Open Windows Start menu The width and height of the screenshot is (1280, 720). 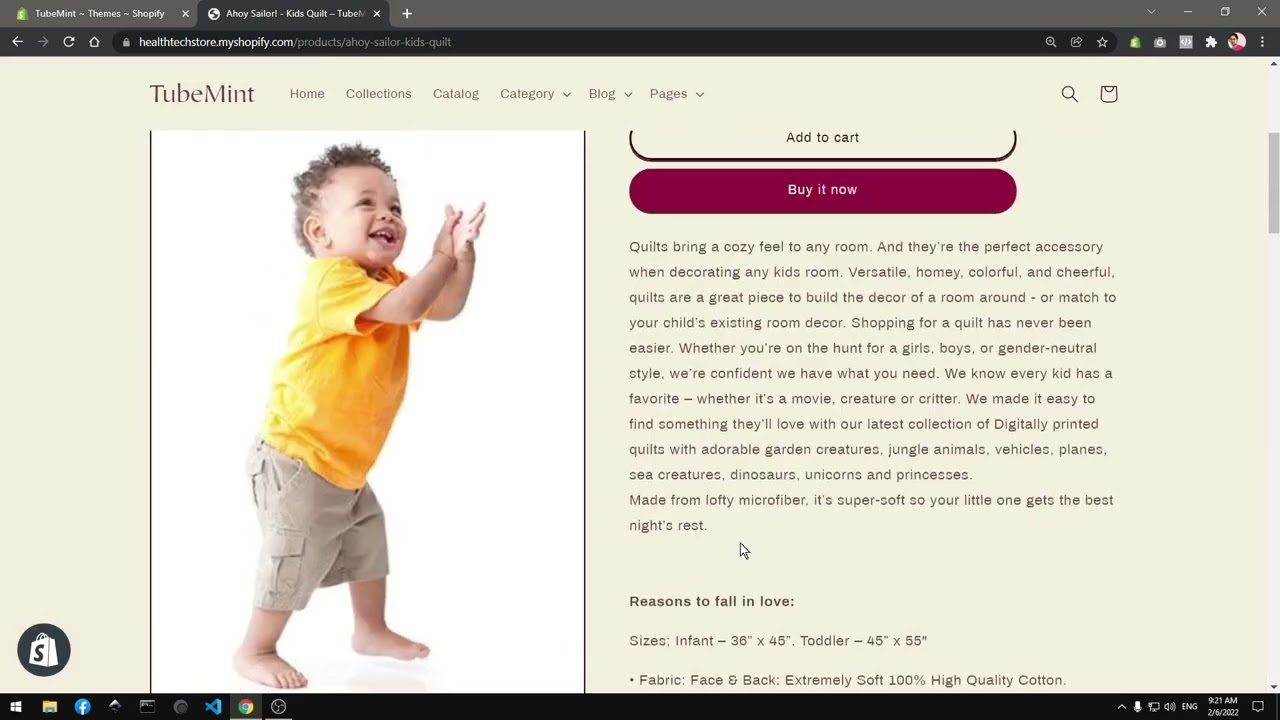[x=16, y=706]
